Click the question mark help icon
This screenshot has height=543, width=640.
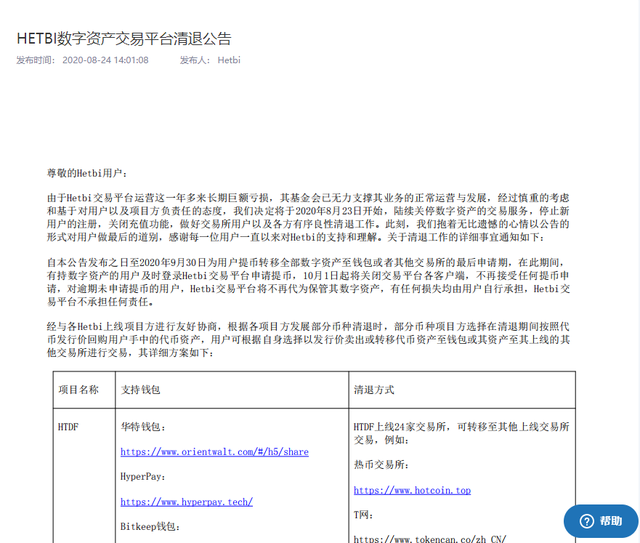tap(583, 522)
